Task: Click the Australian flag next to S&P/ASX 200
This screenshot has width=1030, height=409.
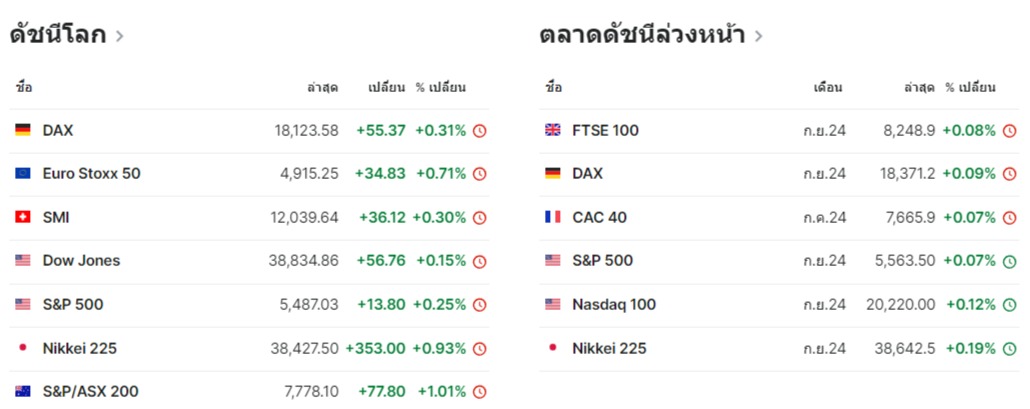Action: (23, 391)
